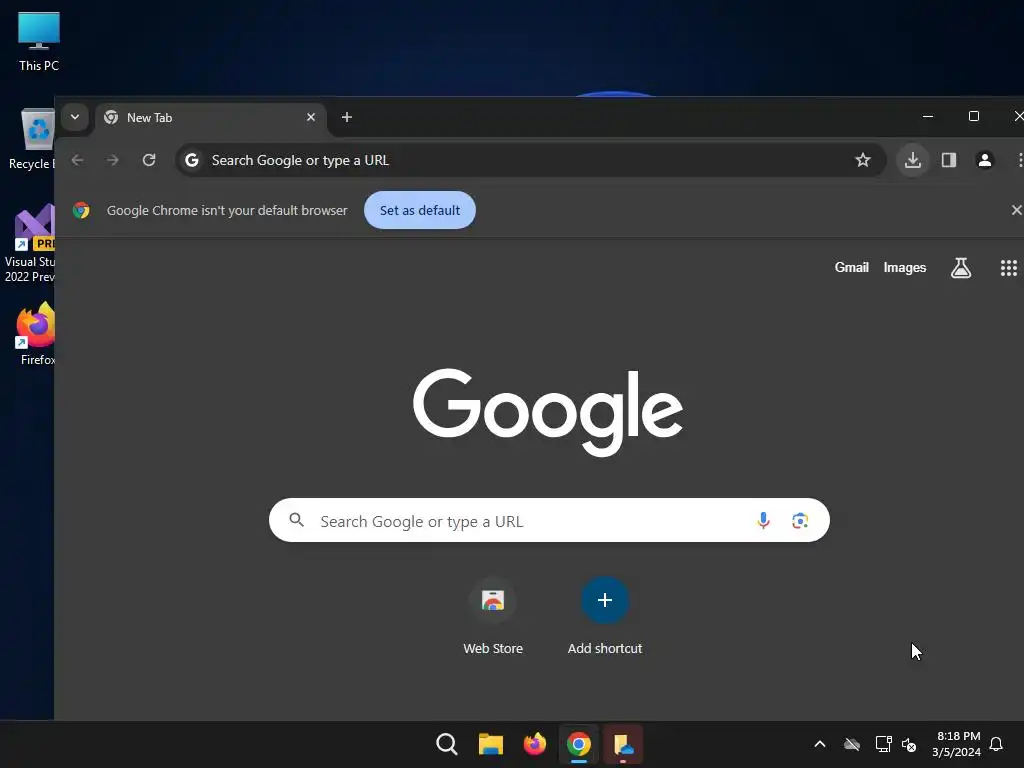Select This PC desktop icon
Screen dimensions: 1024x768
(x=39, y=42)
